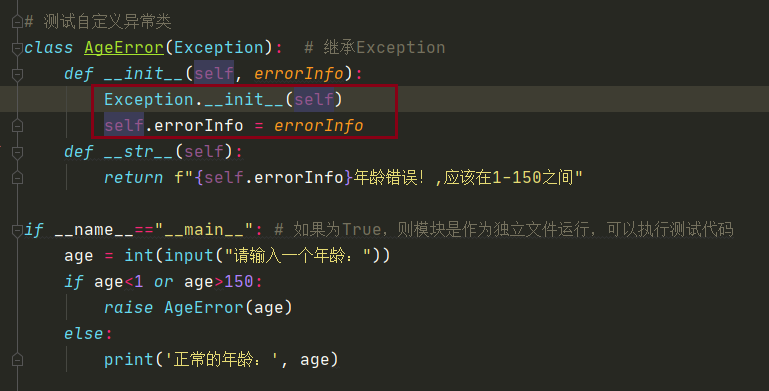
Task: Click raise AgeError(age) statement
Action: [x=198, y=308]
